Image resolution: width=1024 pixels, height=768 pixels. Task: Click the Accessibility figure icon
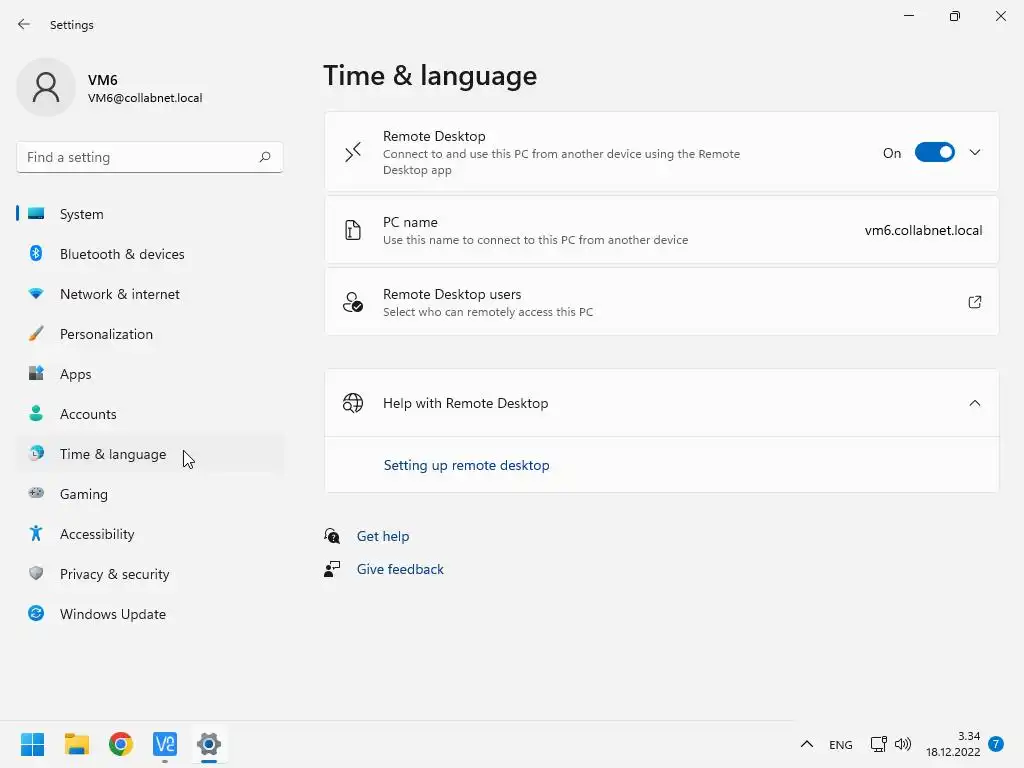[36, 534]
